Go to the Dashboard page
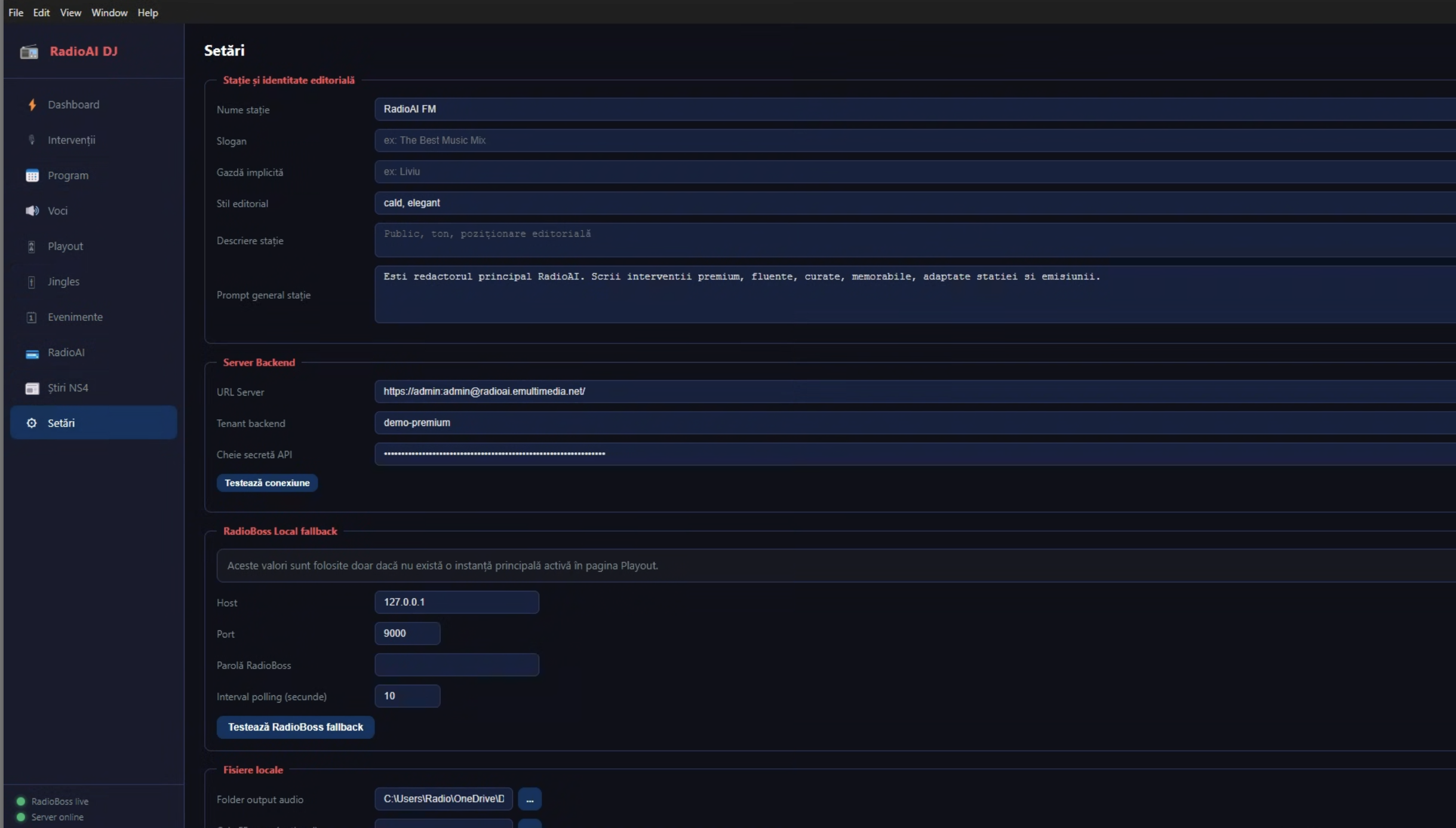1456x828 pixels. pyautogui.click(x=94, y=105)
